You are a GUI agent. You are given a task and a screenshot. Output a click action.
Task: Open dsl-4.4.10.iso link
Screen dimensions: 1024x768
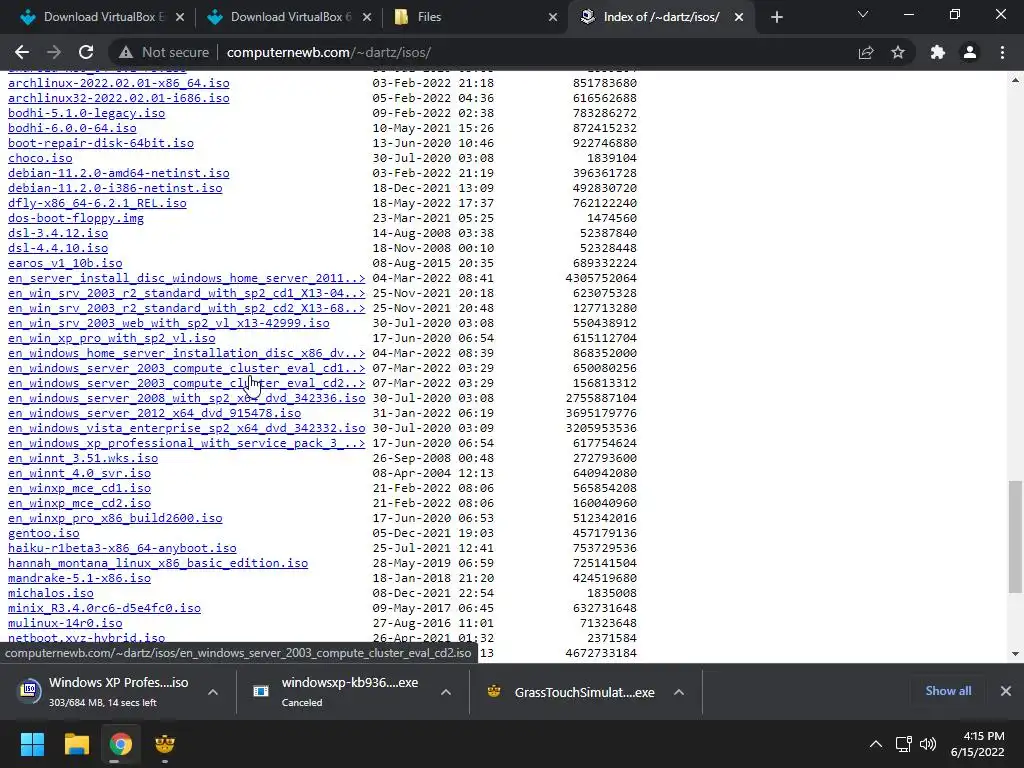(58, 248)
